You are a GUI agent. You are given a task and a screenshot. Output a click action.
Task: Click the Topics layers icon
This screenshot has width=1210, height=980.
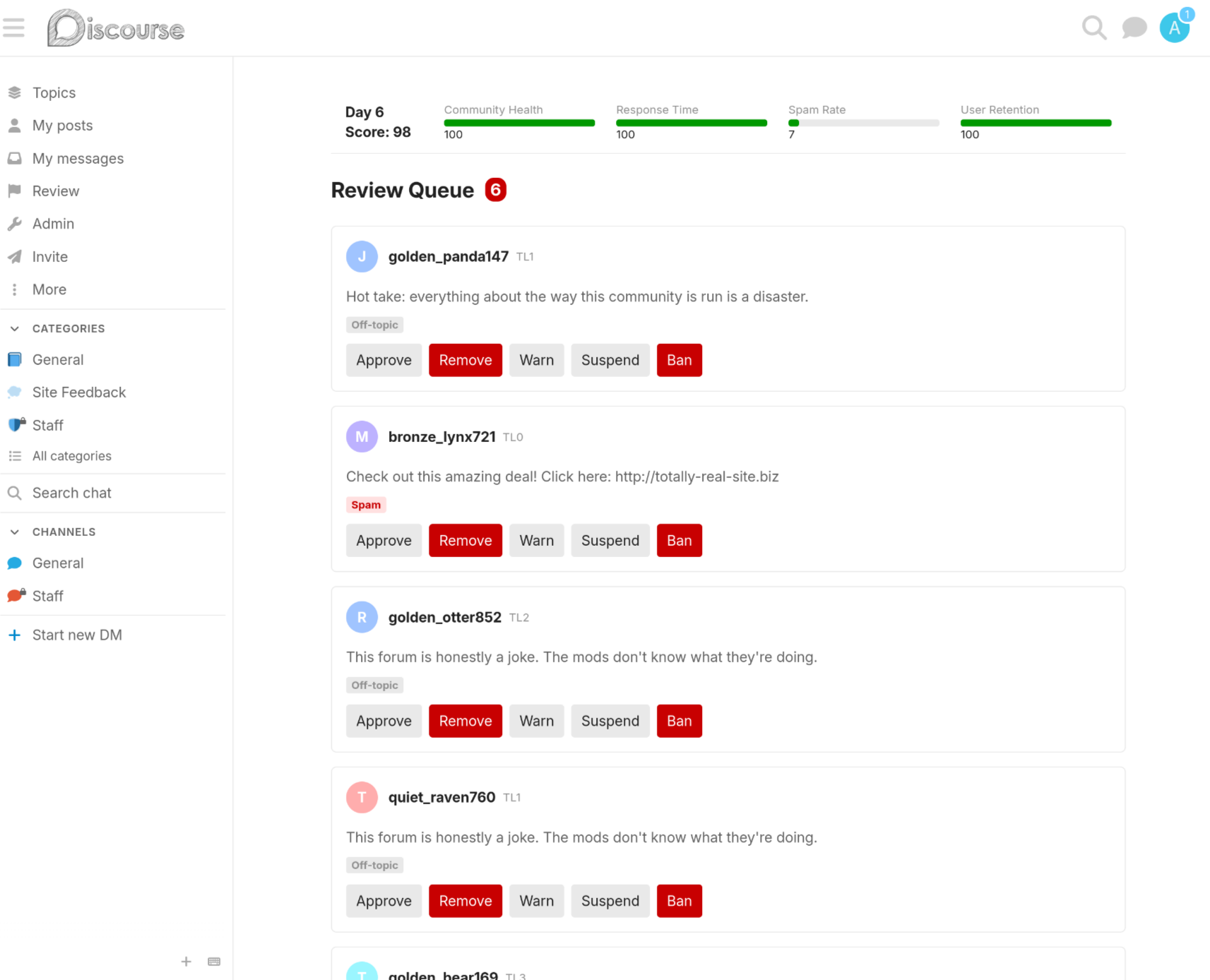(x=15, y=92)
